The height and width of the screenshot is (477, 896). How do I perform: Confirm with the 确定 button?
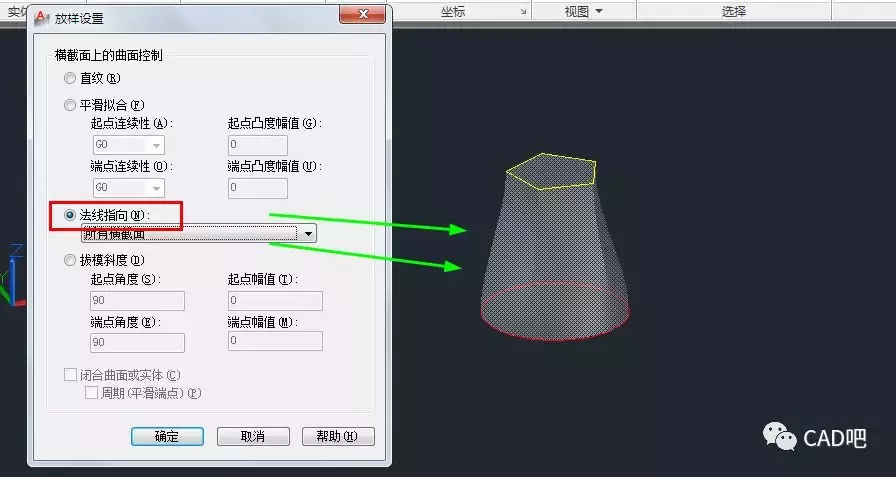tap(167, 436)
